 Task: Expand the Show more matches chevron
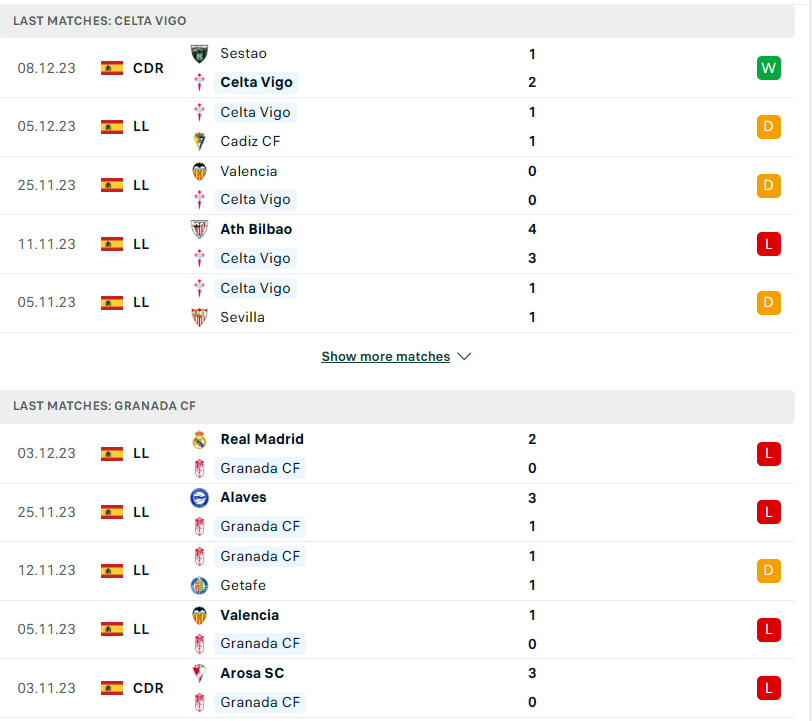465,356
